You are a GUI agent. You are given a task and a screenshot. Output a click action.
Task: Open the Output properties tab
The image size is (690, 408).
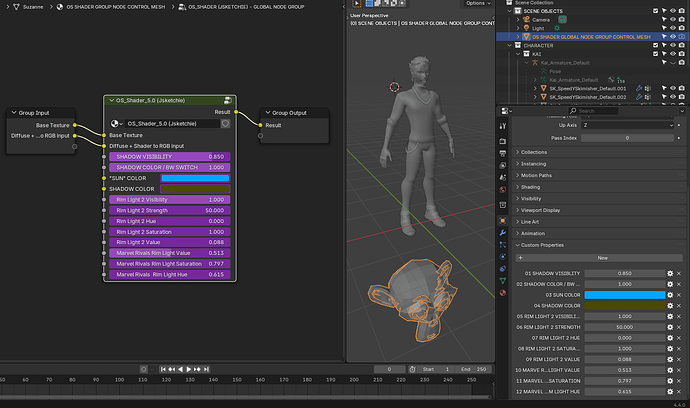click(x=503, y=153)
